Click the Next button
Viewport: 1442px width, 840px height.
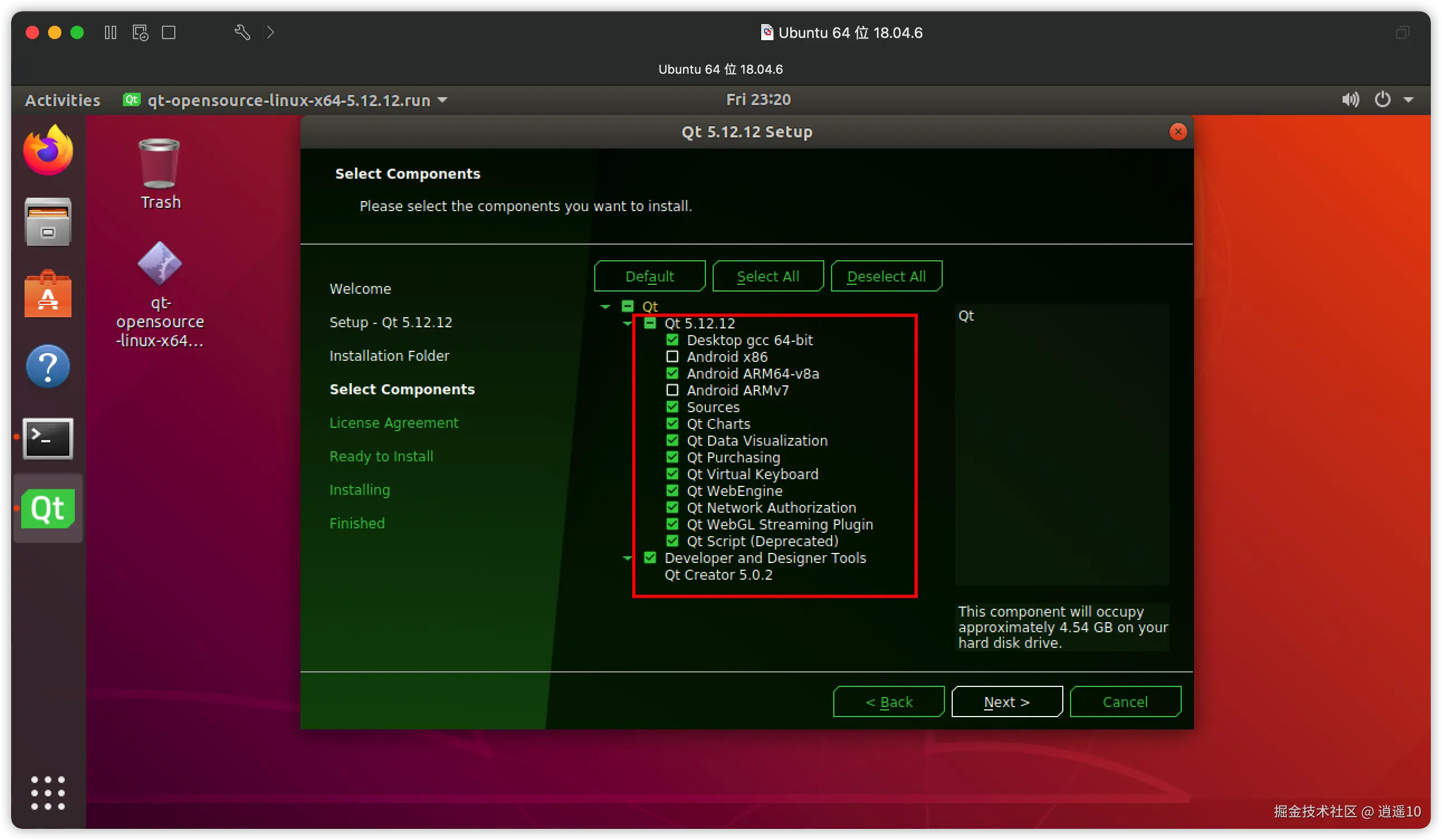click(1006, 701)
